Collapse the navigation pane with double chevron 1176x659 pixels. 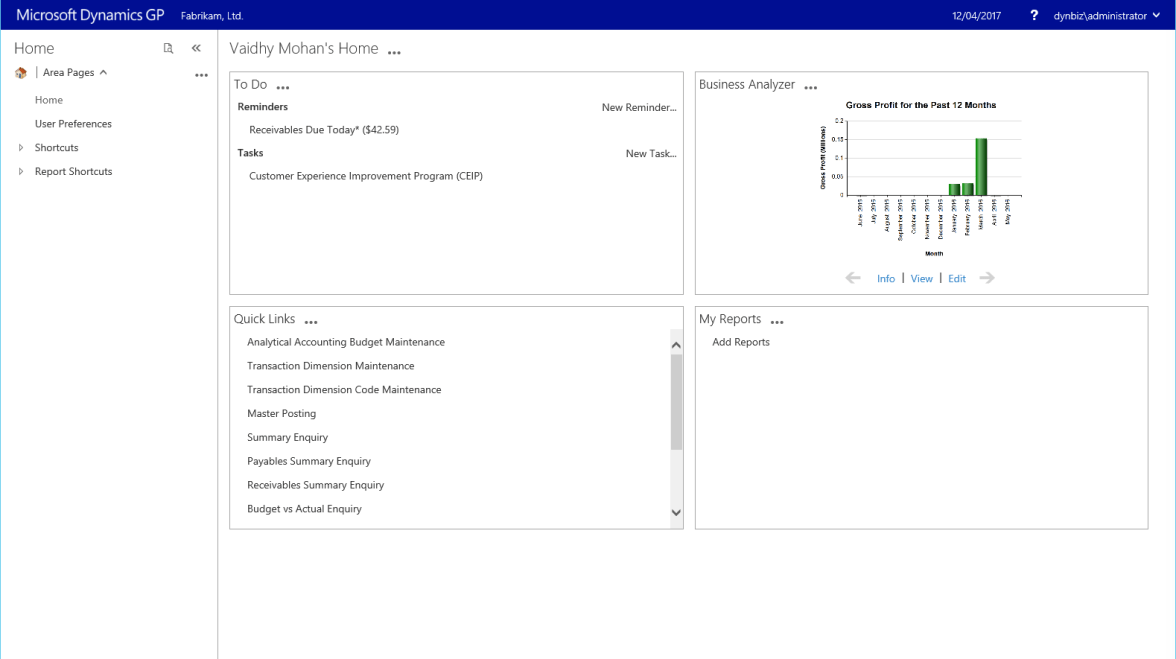(x=196, y=48)
